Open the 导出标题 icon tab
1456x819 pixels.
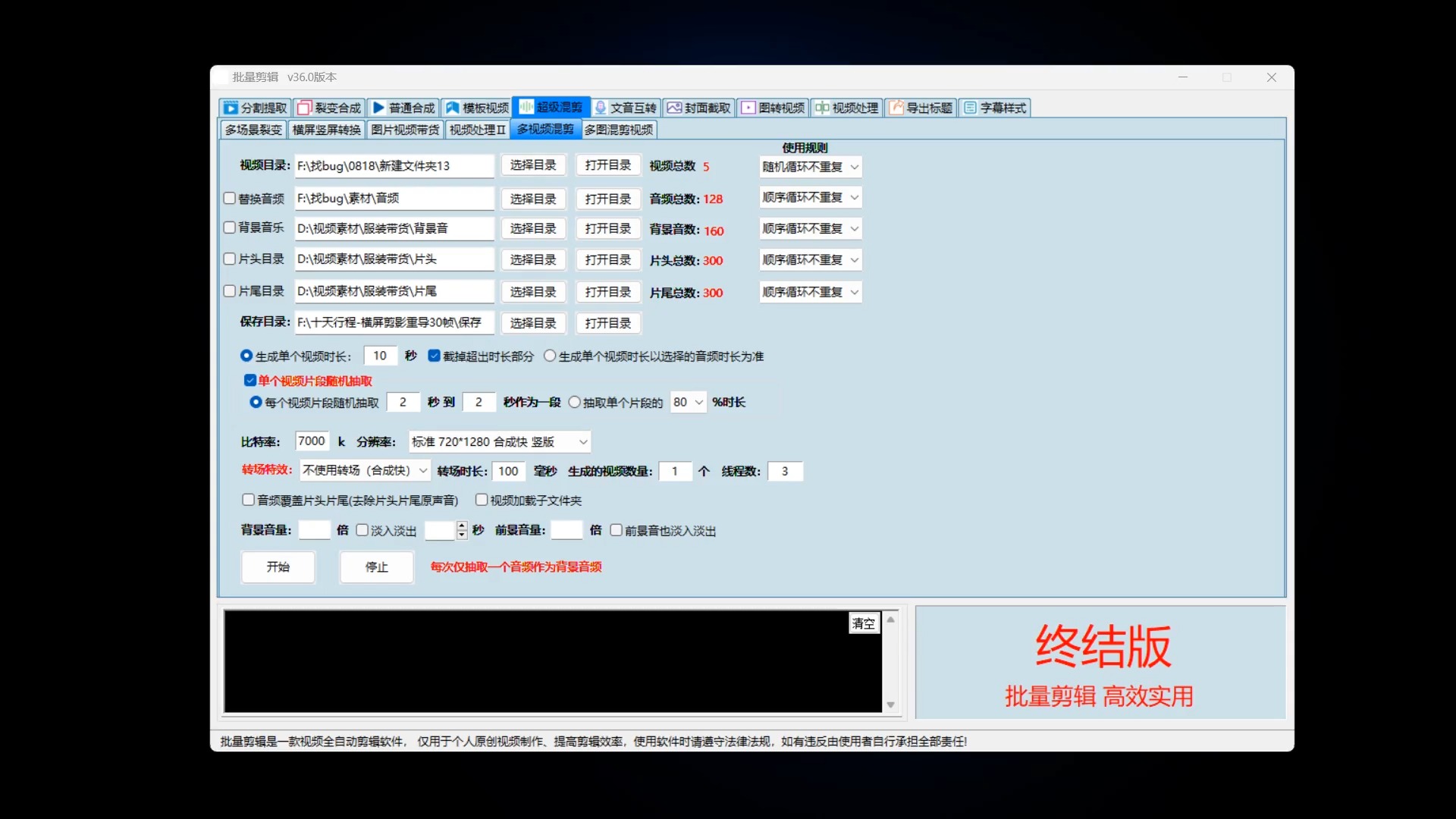coord(896,108)
